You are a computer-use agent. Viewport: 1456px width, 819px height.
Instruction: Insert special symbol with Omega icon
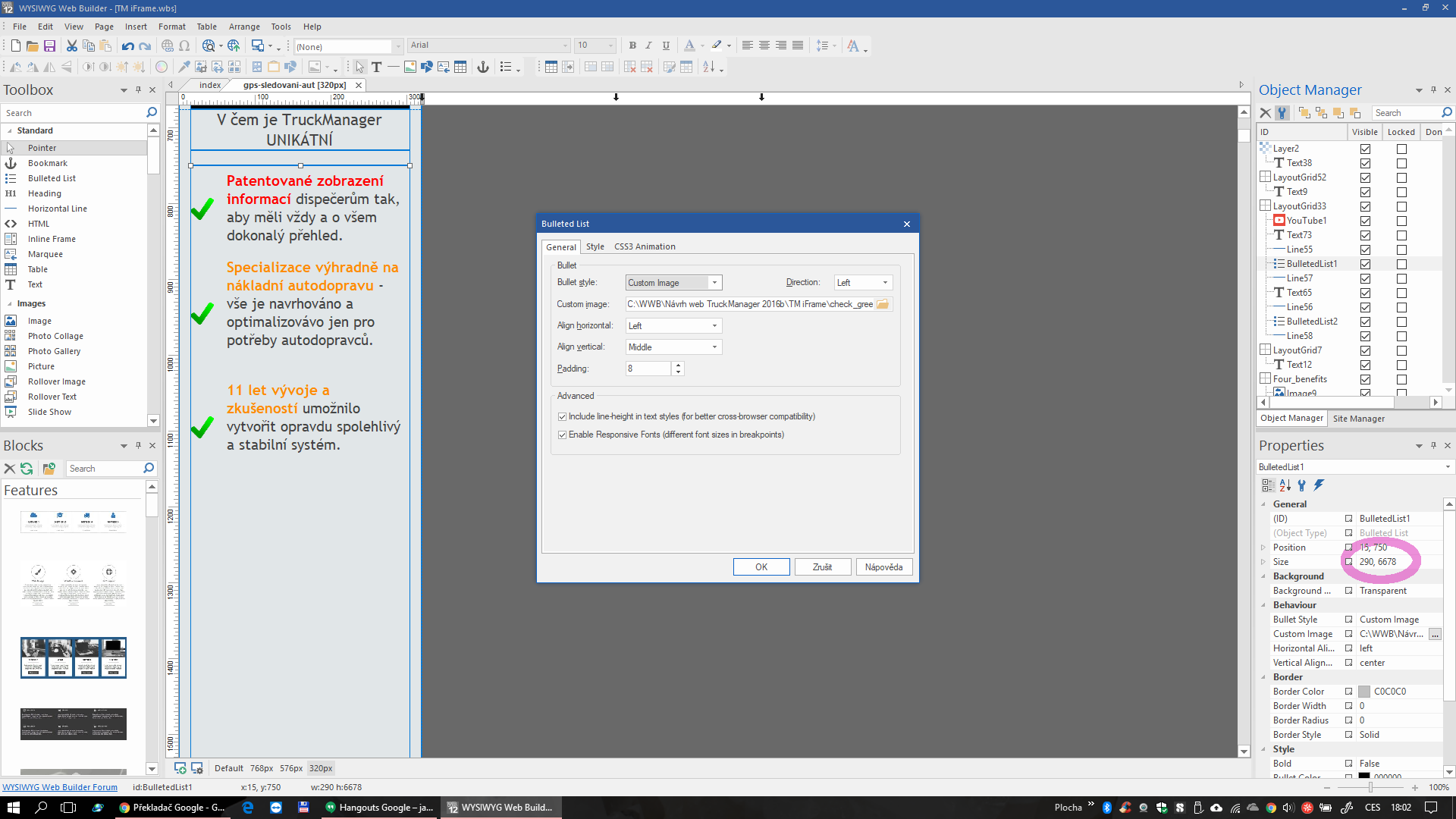184,46
